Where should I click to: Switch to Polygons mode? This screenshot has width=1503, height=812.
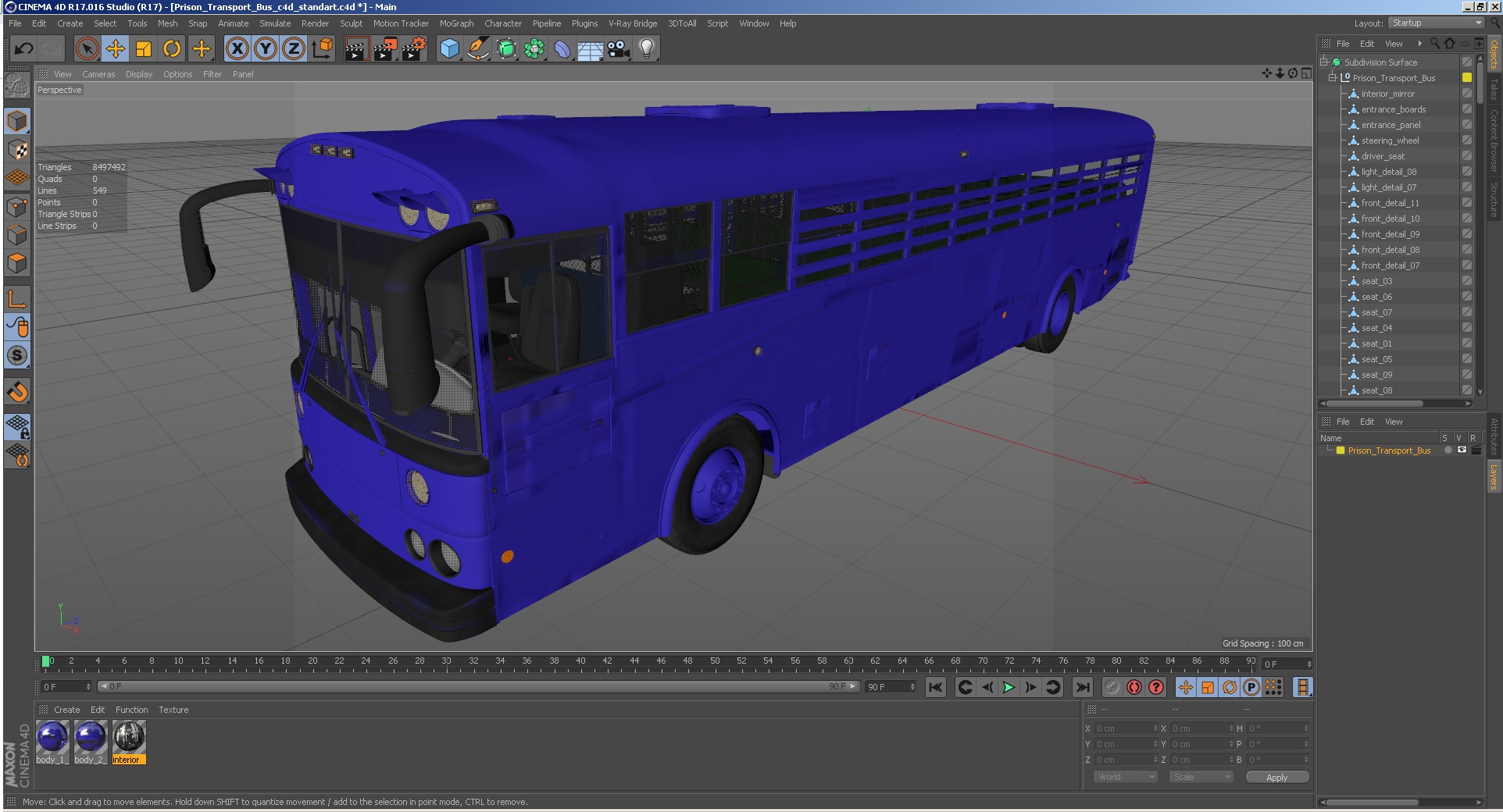point(17,263)
